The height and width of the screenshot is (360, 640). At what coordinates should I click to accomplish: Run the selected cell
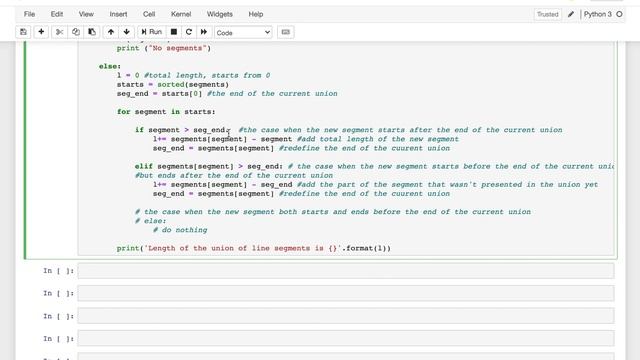click(151, 32)
